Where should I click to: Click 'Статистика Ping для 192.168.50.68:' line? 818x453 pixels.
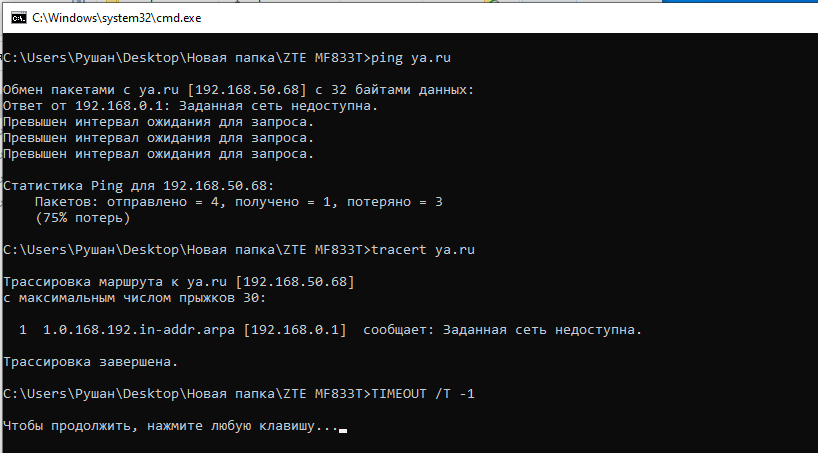(139, 186)
